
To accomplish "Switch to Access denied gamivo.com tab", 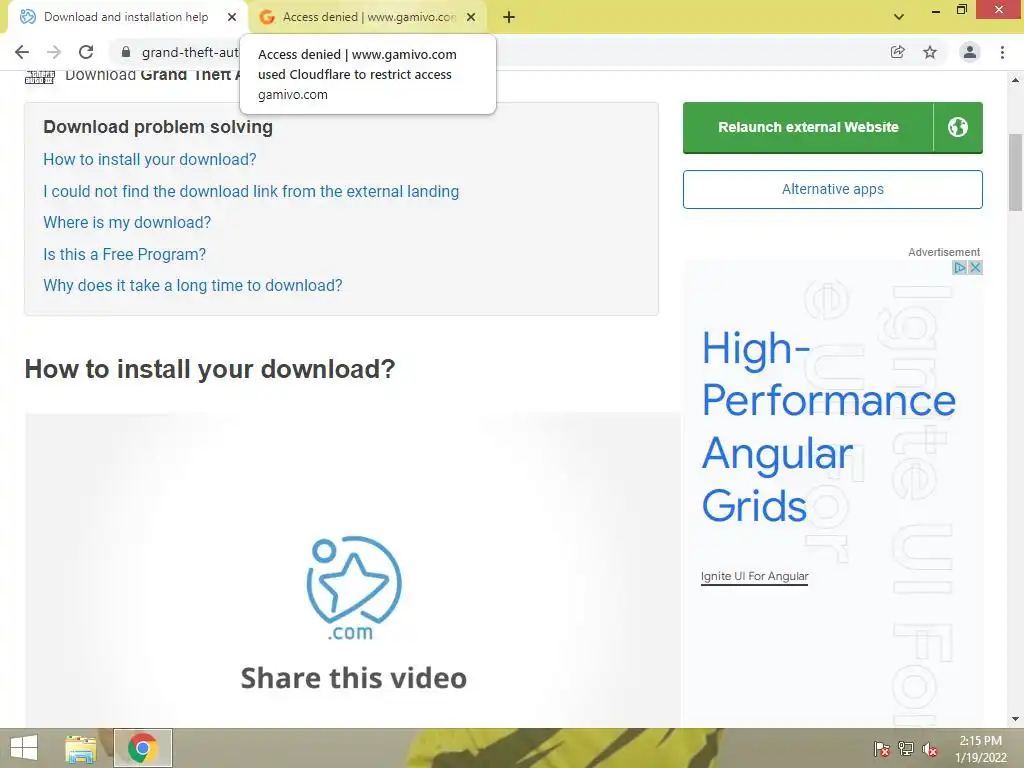I will pos(369,17).
